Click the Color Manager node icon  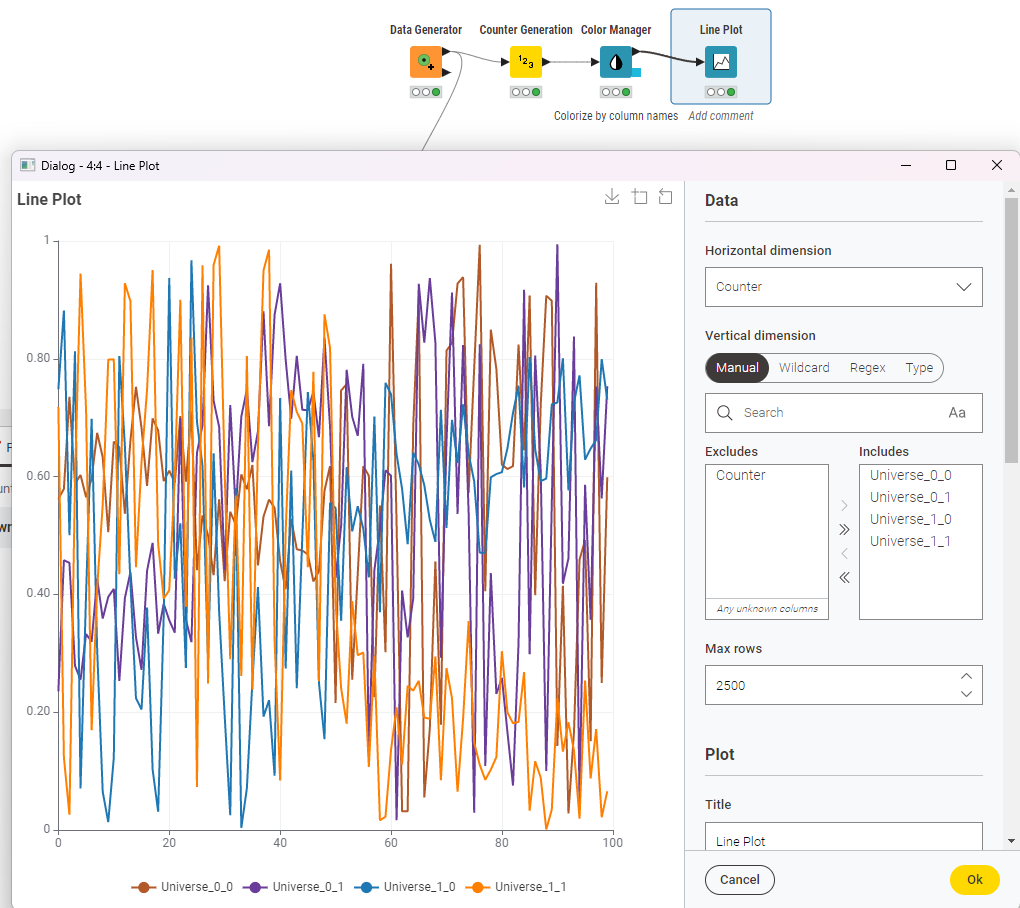point(615,62)
